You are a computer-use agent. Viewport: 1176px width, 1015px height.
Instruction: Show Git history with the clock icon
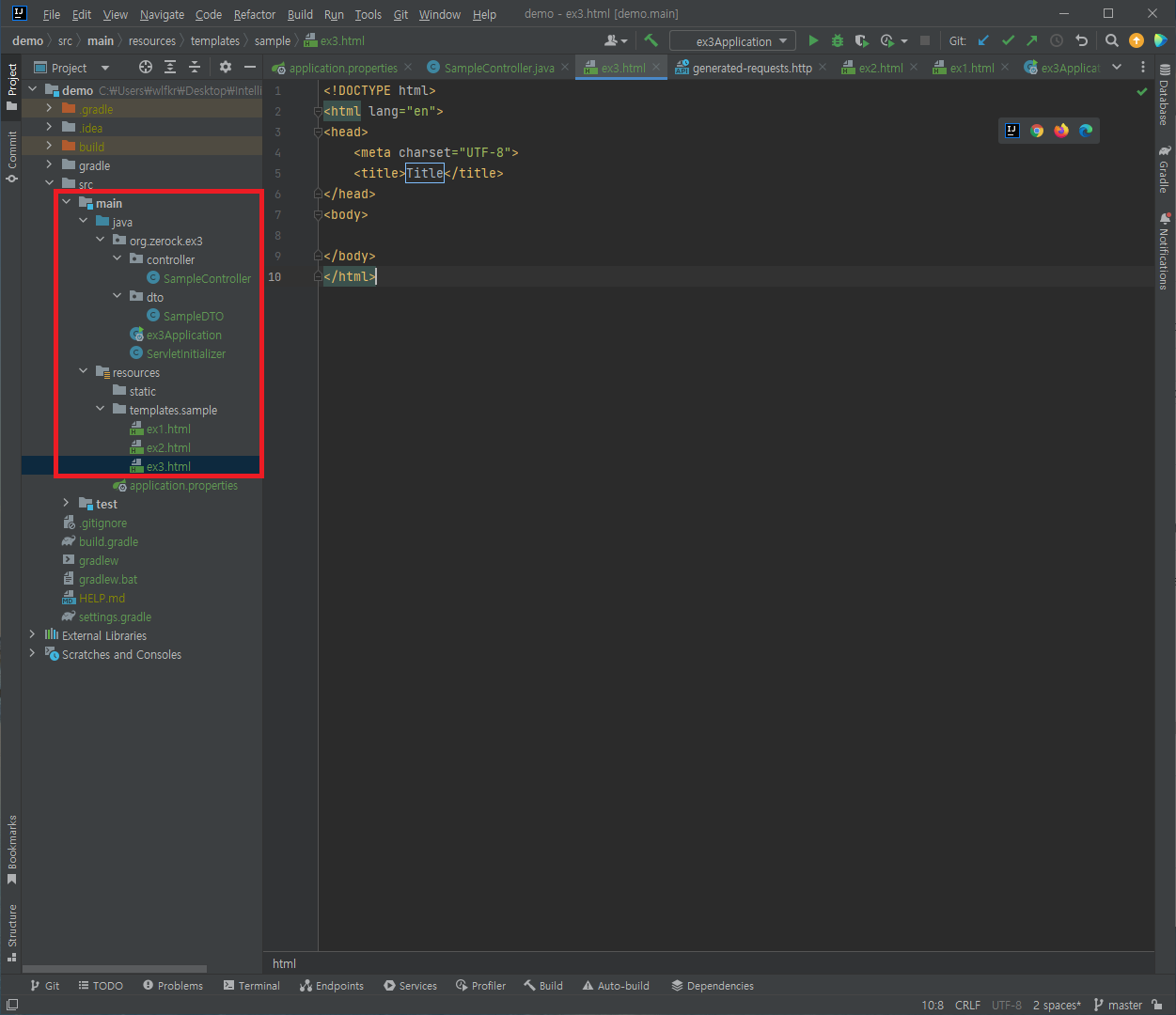(x=1057, y=40)
